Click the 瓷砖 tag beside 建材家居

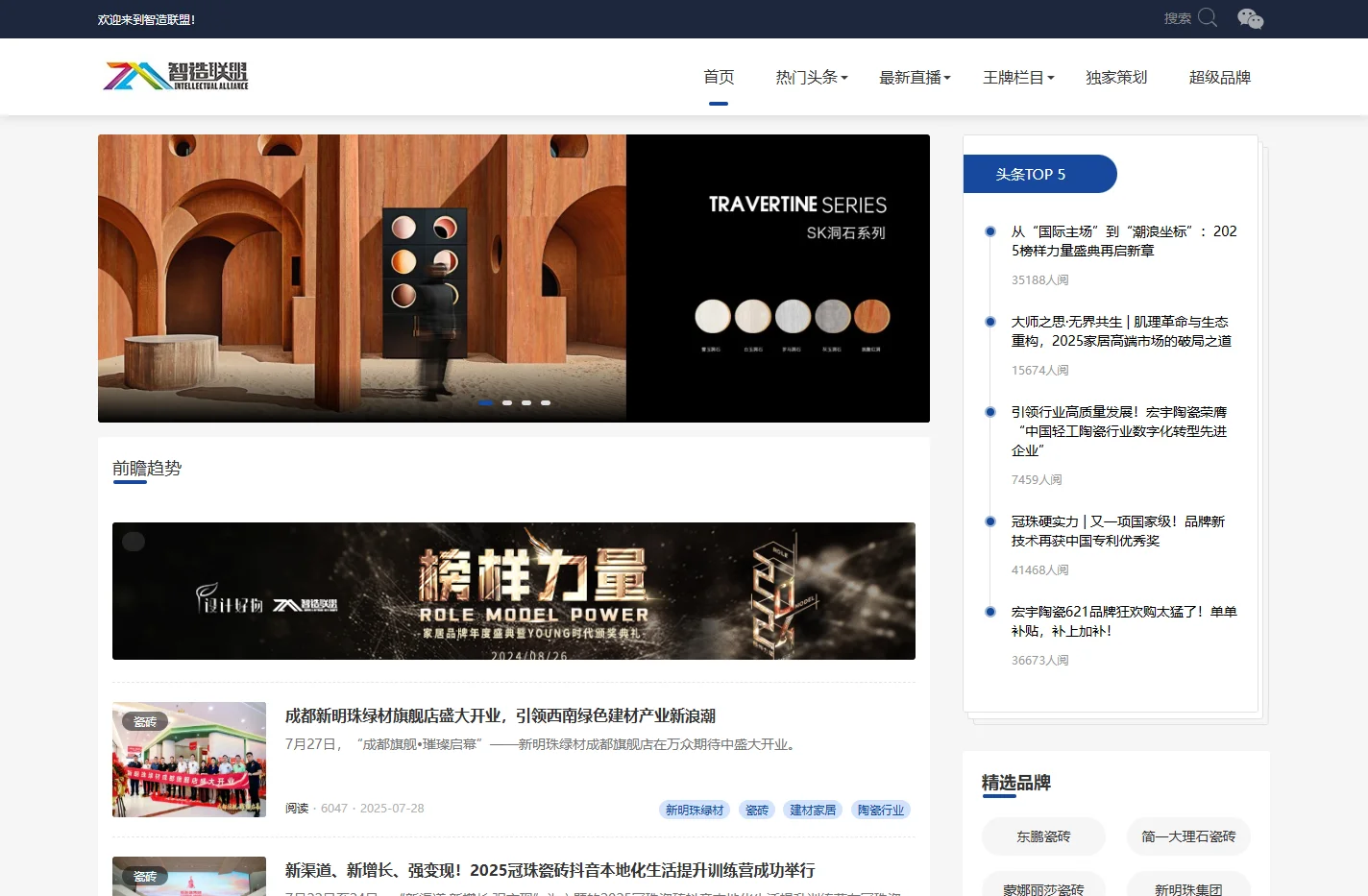pos(757,810)
